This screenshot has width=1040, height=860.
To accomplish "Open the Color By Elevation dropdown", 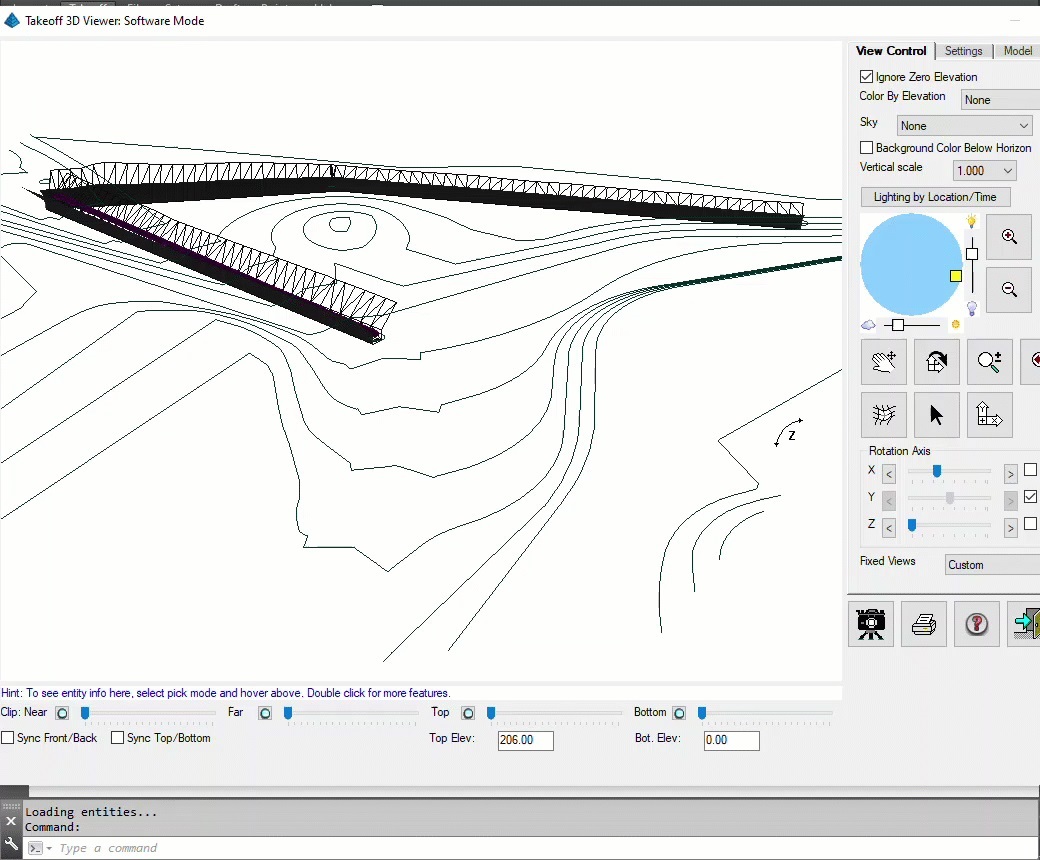I will pyautogui.click(x=1000, y=100).
